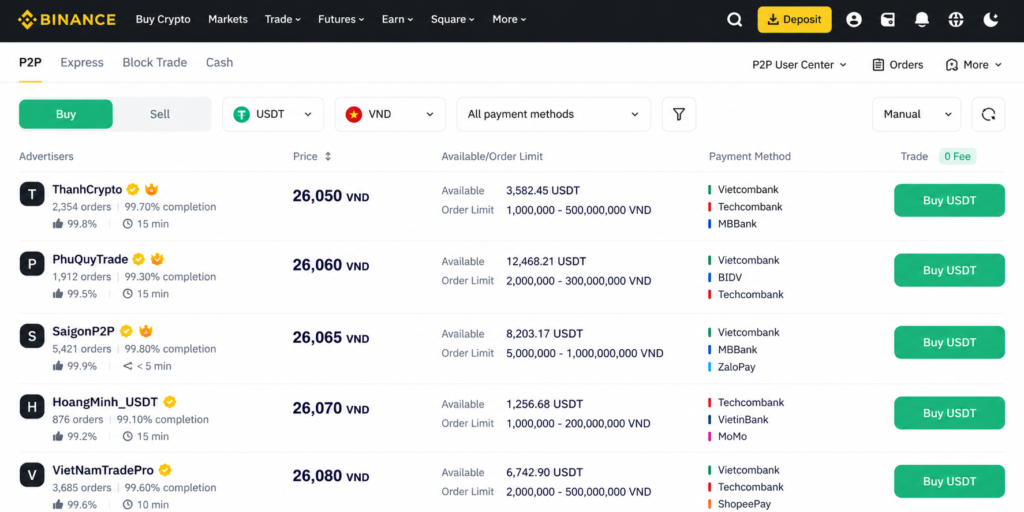Screen dimensions: 1024x512
Task: Buy USDT from PhuQuyTrade
Action: point(950,270)
